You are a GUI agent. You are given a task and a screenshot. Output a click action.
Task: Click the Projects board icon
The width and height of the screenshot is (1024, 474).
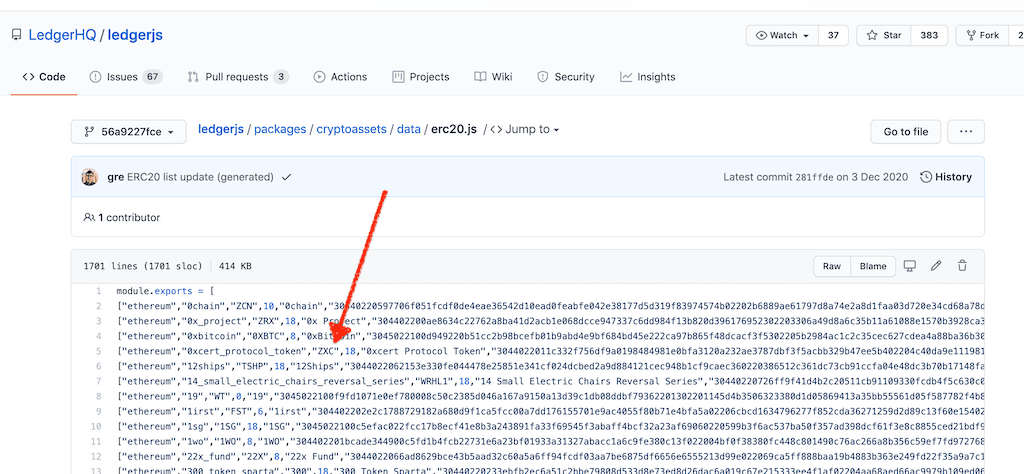[x=398, y=77]
